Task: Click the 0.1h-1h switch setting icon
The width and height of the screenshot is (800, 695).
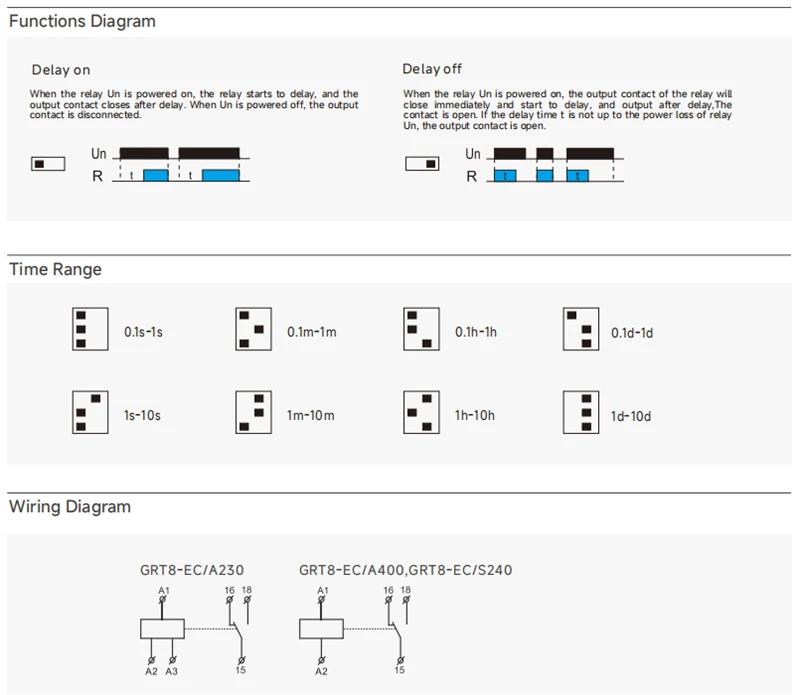Action: click(421, 329)
